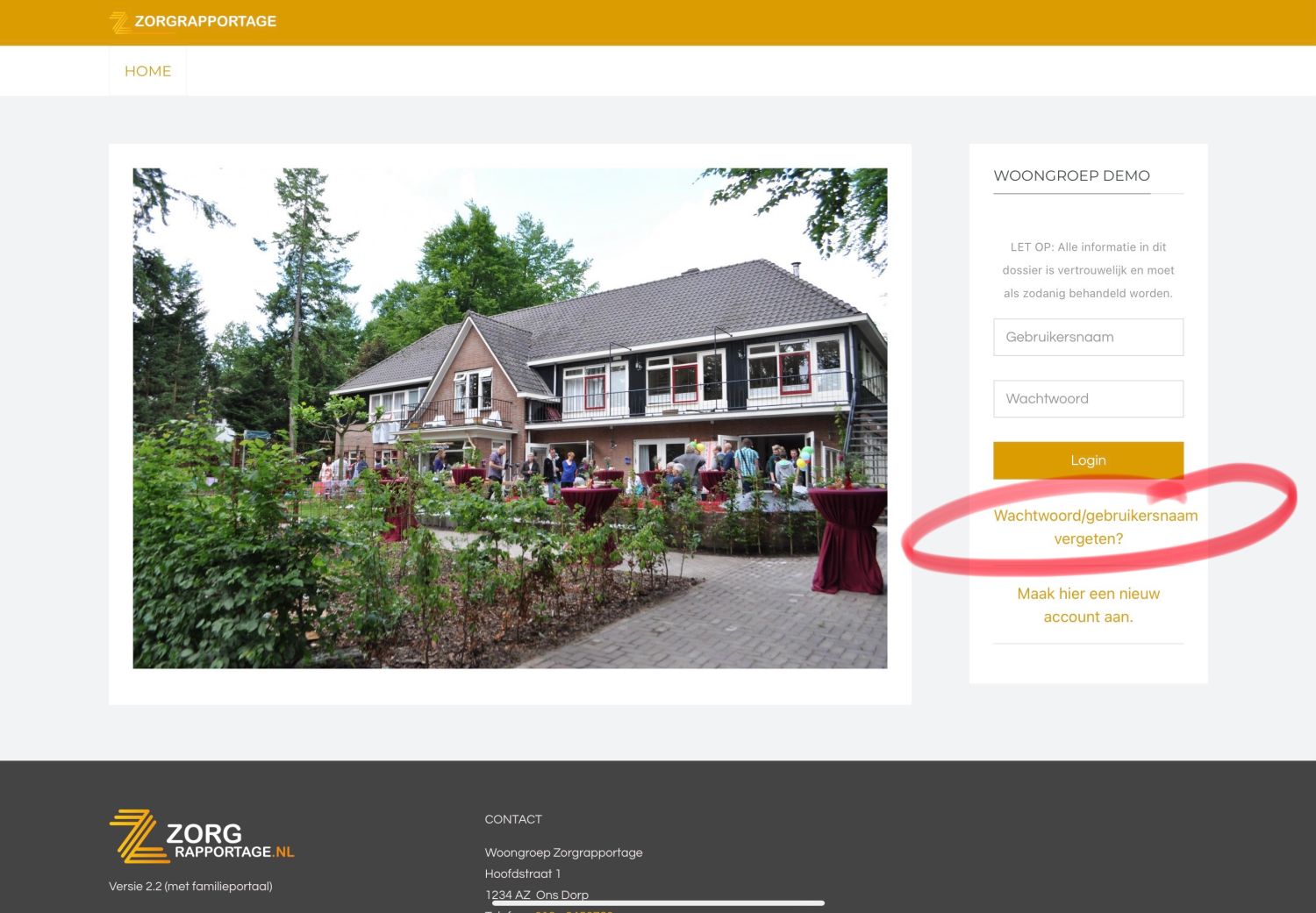Open the HOME menu item
This screenshot has width=1316, height=913.
point(147,71)
